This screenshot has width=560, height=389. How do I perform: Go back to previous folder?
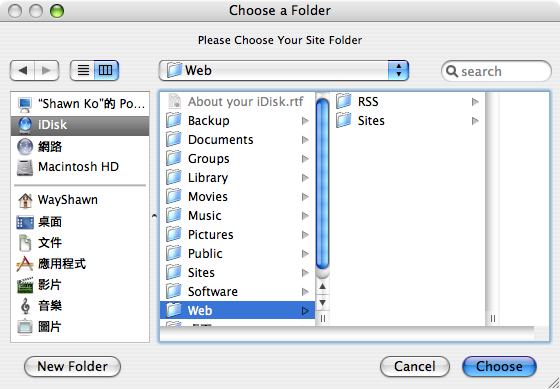(22, 70)
